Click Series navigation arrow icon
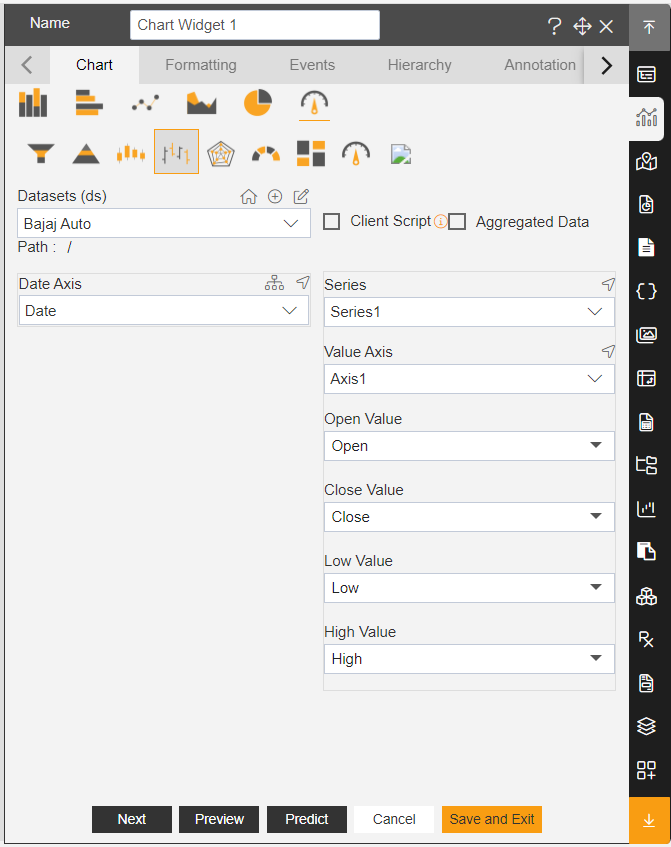This screenshot has height=847, width=671. 608,284
